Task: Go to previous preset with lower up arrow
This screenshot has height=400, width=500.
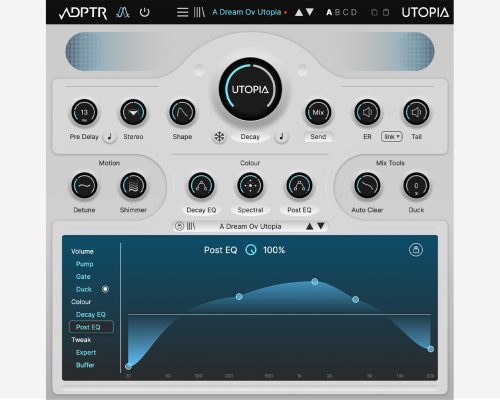Action: [x=309, y=226]
